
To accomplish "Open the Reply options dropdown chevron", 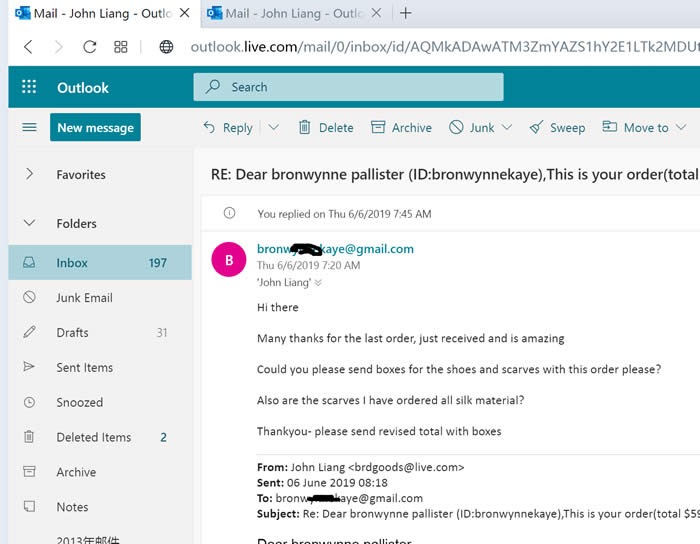I will (273, 127).
